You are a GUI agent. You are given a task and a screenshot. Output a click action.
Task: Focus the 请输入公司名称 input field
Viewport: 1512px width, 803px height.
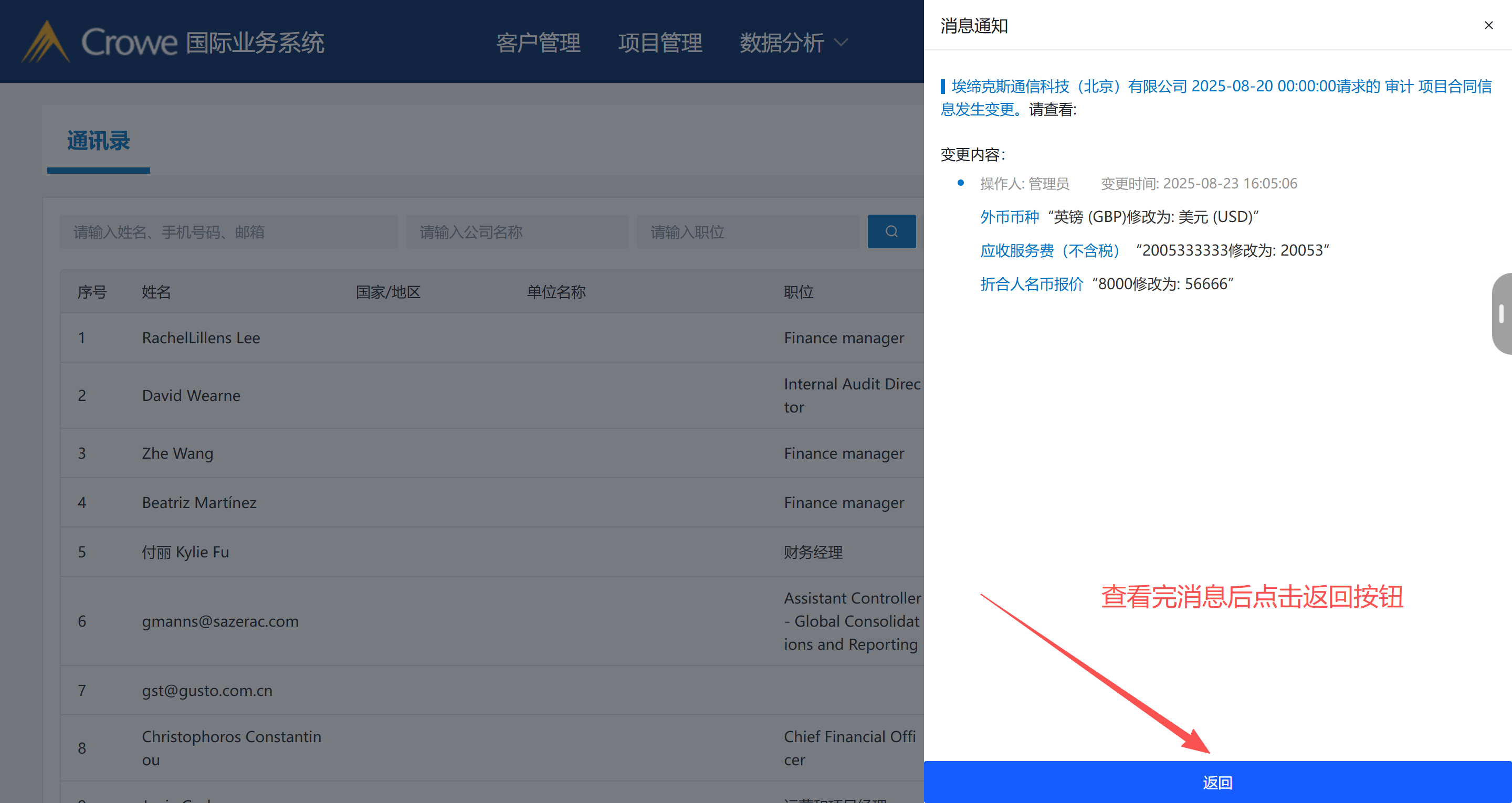coord(517,232)
